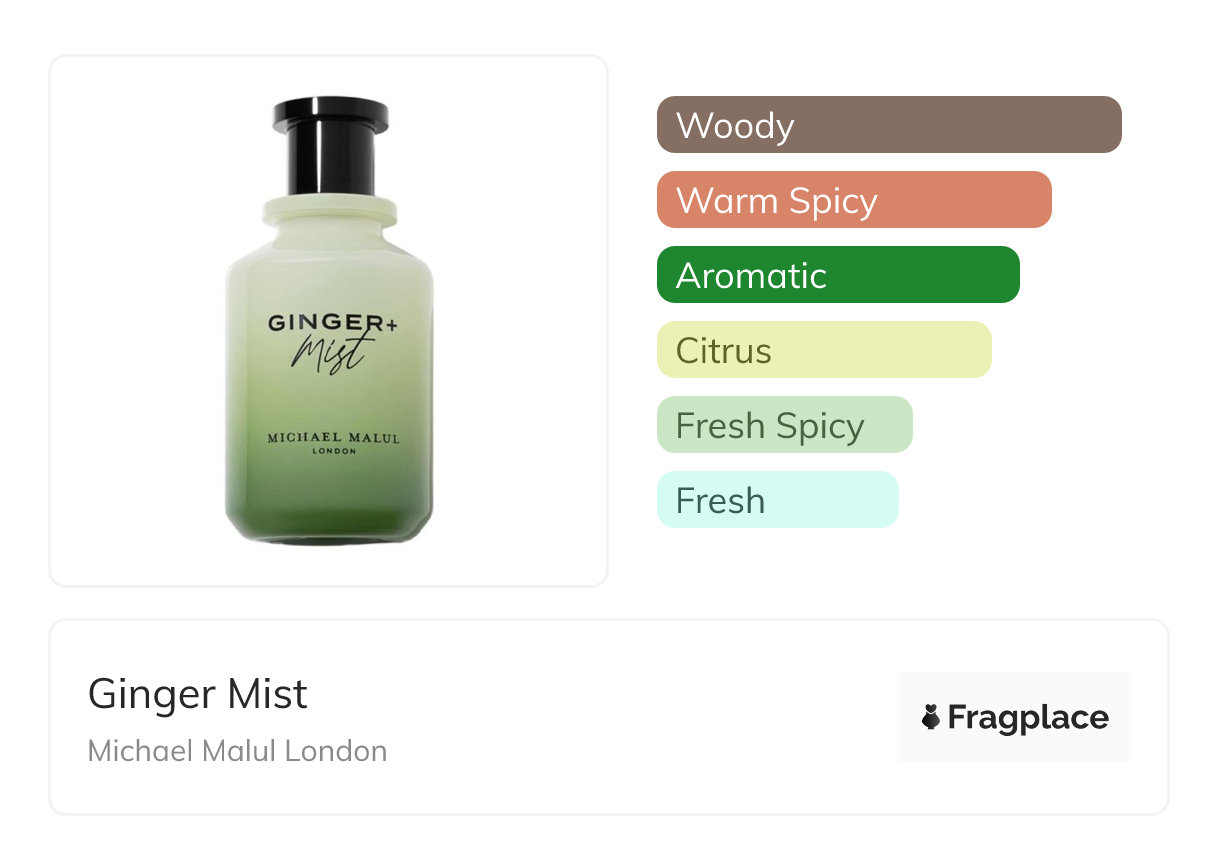Click the Woody label text
1218x864 pixels.
coord(735,126)
